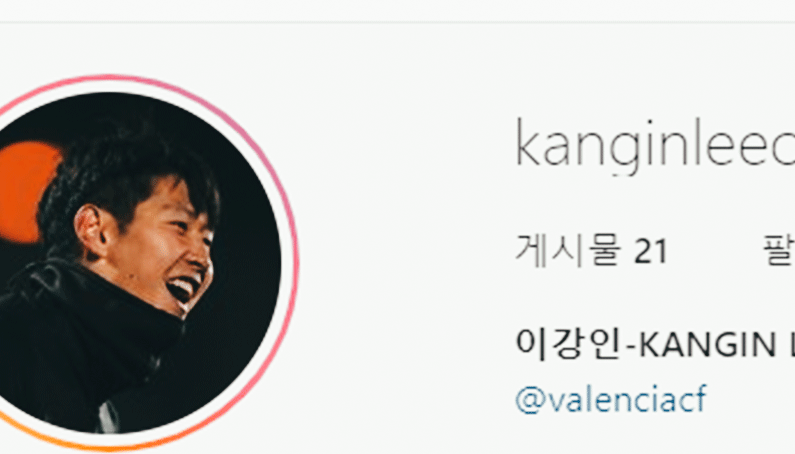Click the letter k starting the username

(528, 143)
